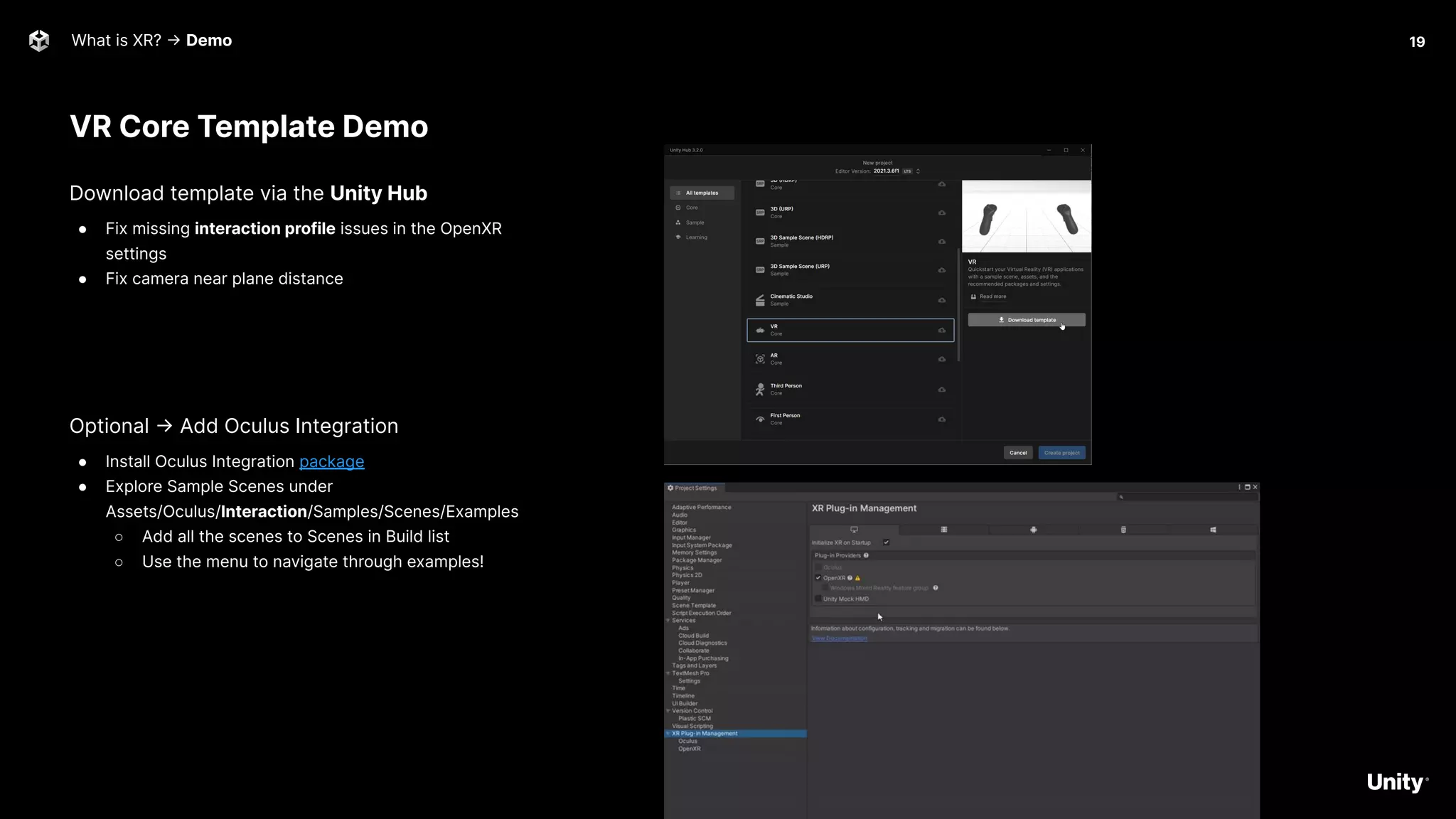Switch to the Windows UWP platform tab
Viewport: 1456px width, 819px height.
click(x=1213, y=530)
